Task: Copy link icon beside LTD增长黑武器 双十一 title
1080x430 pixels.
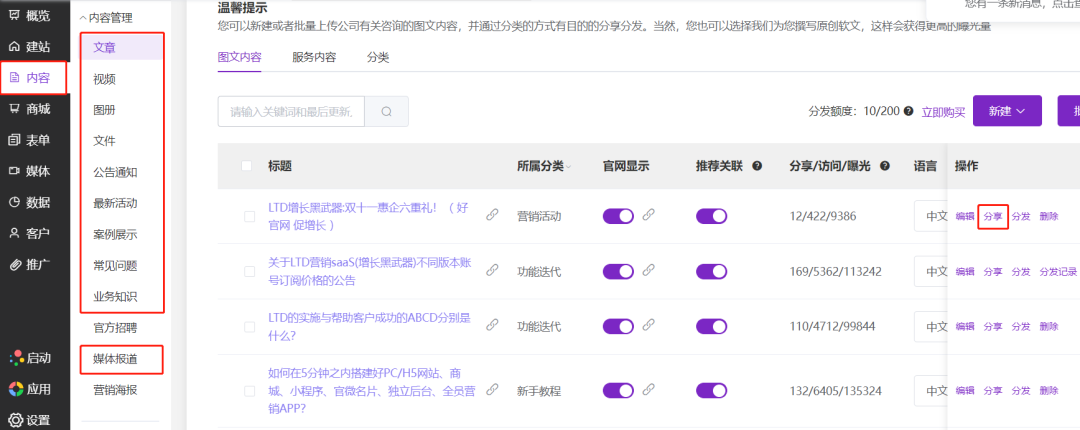Action: click(492, 214)
